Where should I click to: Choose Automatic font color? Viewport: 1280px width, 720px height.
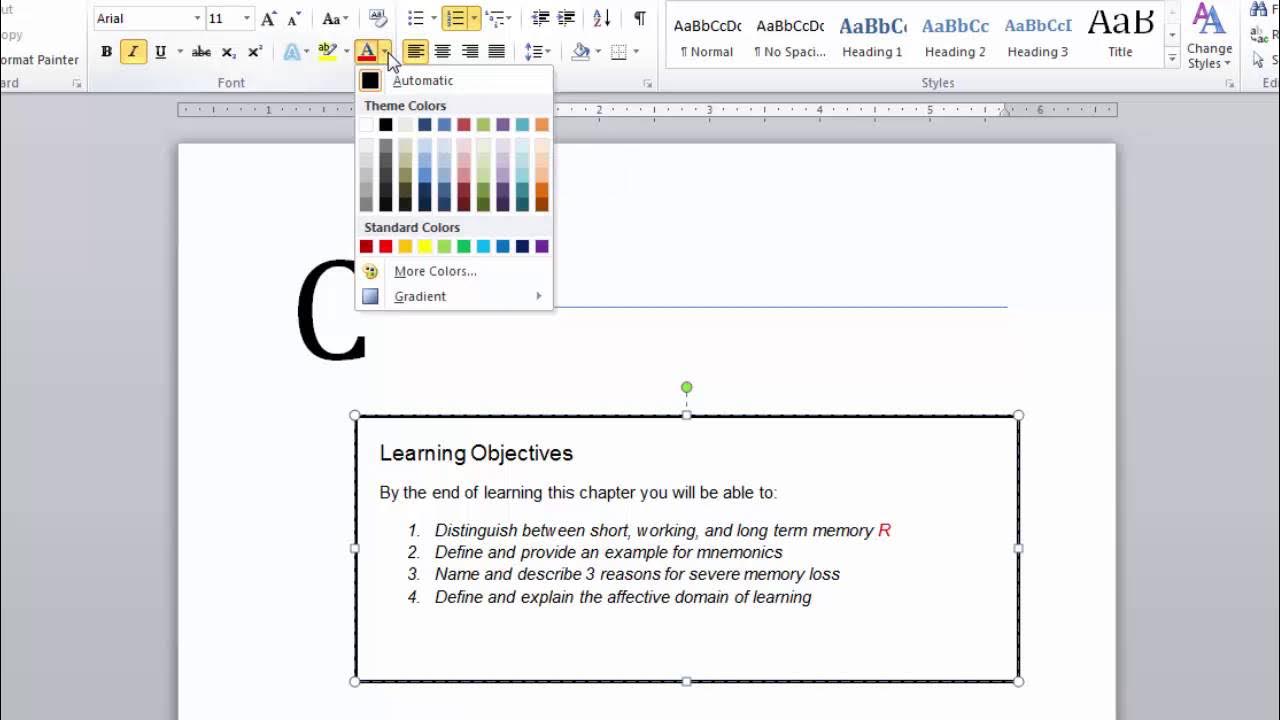(x=454, y=81)
